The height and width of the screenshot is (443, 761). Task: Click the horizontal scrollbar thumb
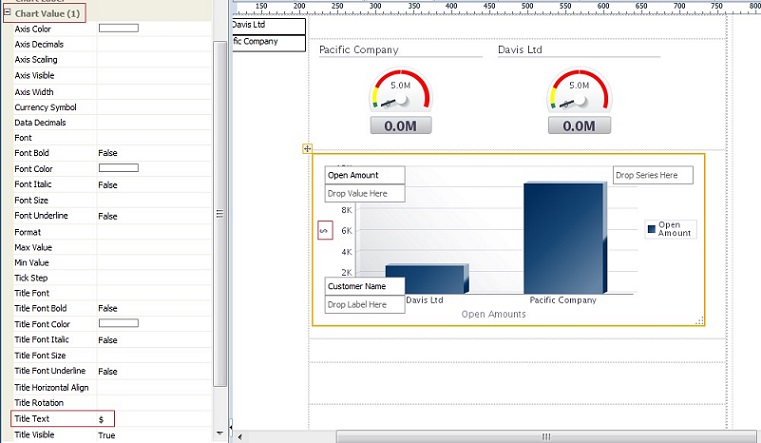pos(546,437)
